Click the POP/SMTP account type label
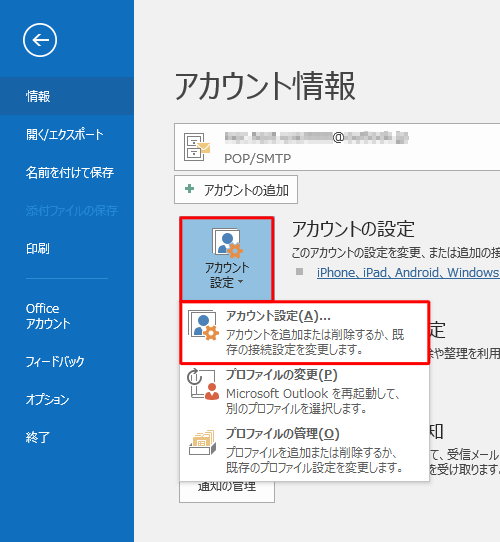This screenshot has width=500, height=542. coord(258,158)
